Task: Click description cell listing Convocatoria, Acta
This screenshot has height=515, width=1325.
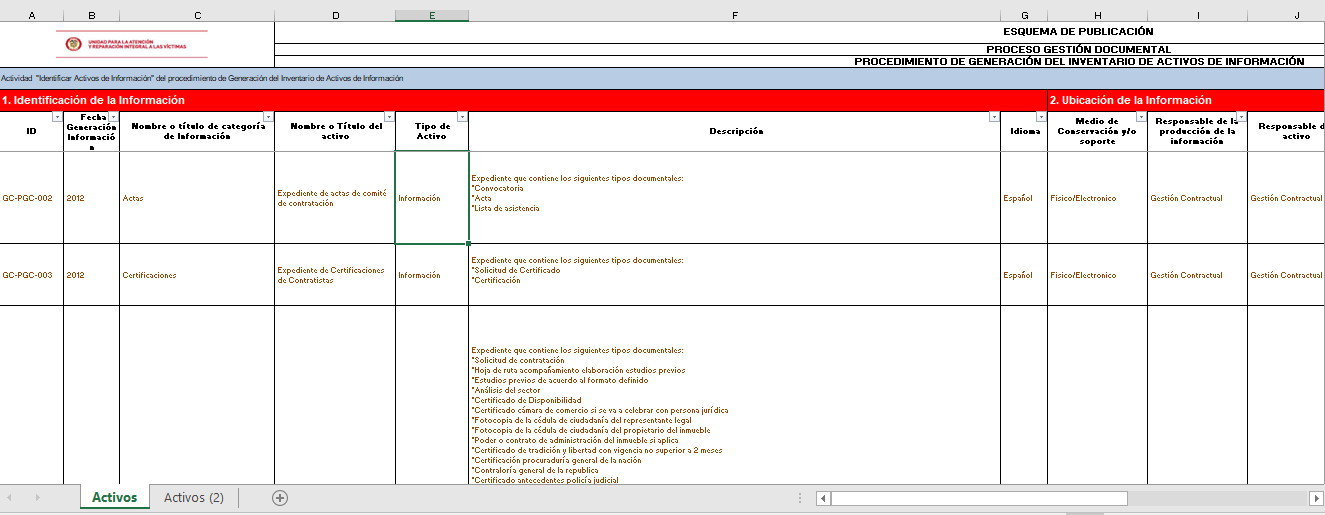Action: point(734,198)
